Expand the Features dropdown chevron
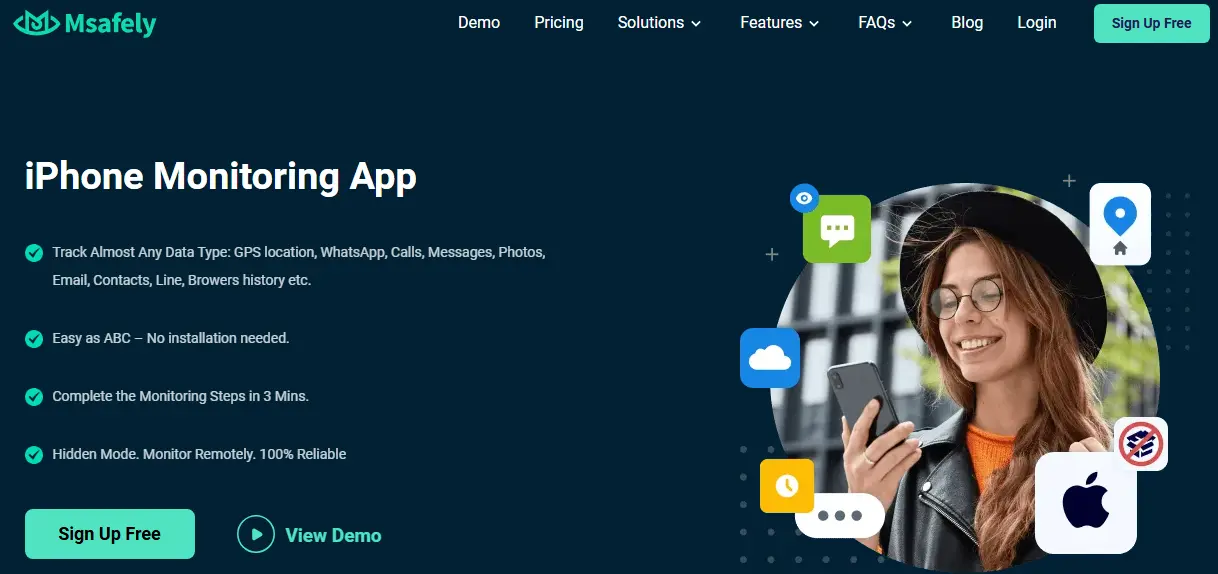This screenshot has height=574, width=1218. tap(814, 23)
